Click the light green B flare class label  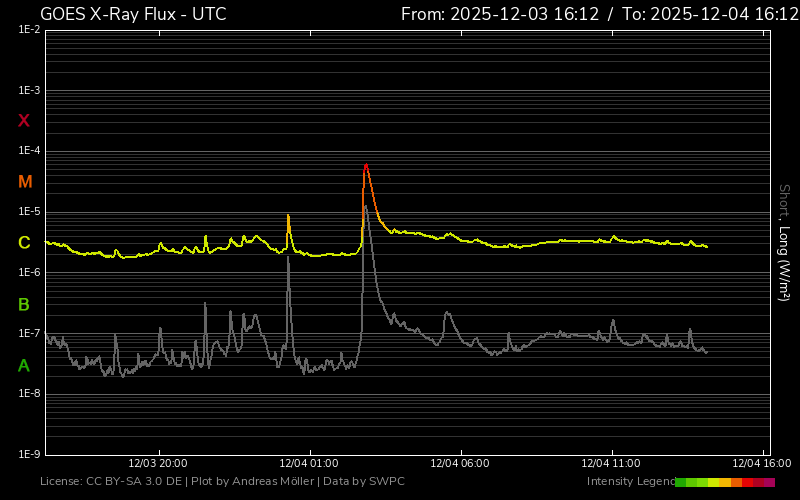[24, 304]
